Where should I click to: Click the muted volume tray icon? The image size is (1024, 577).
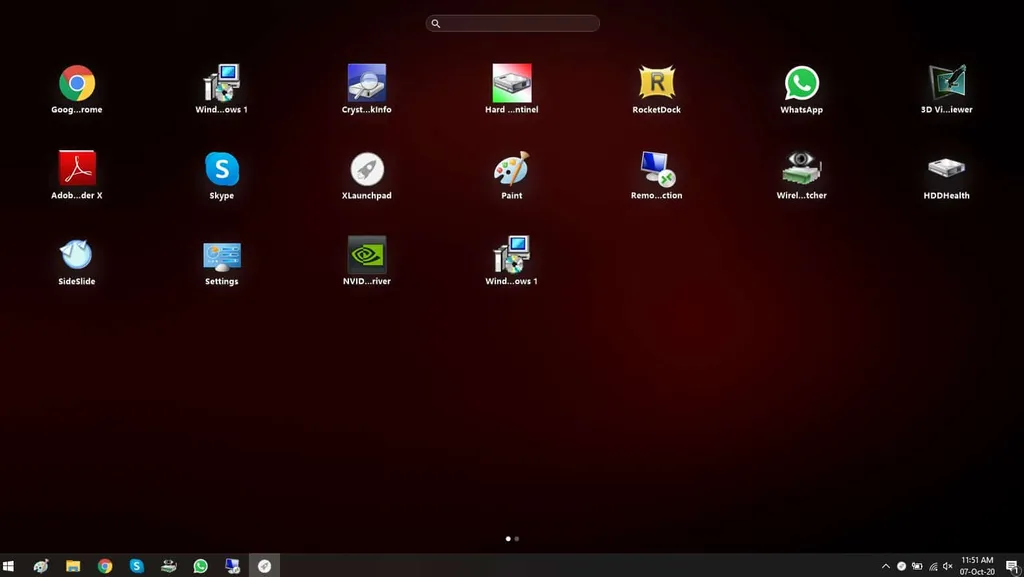pyautogui.click(x=948, y=566)
